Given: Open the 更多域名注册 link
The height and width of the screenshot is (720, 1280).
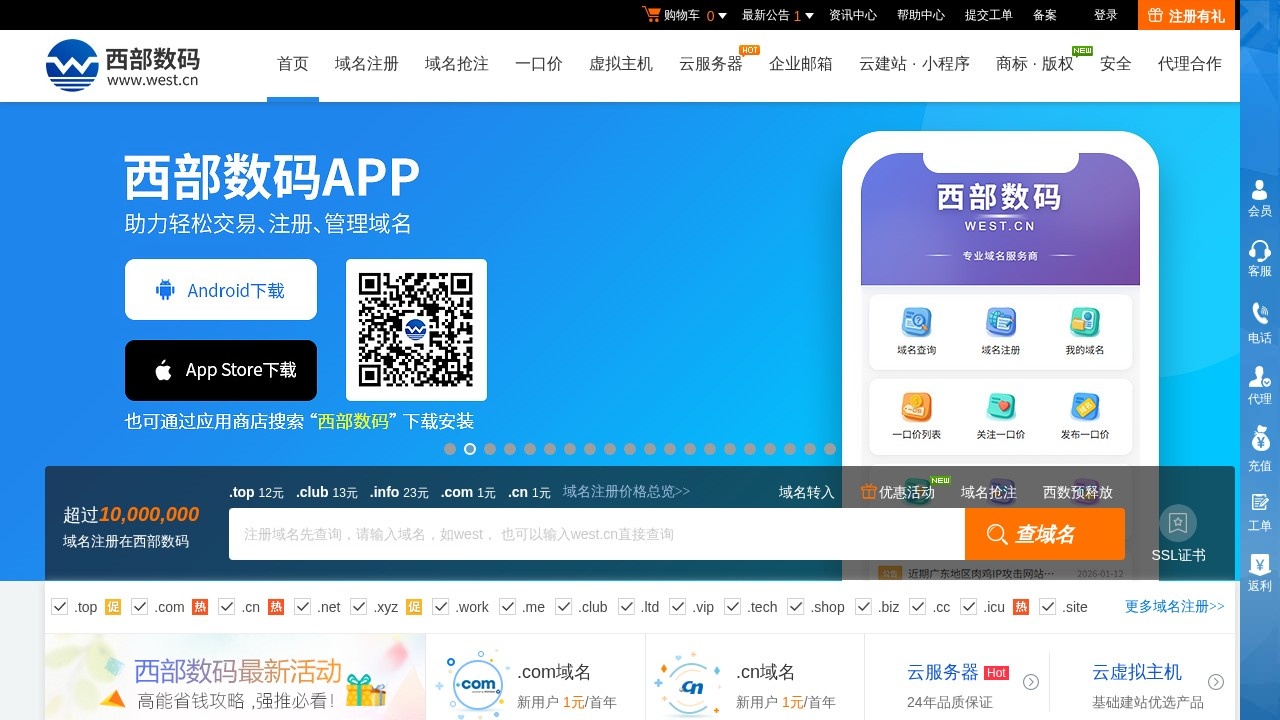Looking at the screenshot, I should [x=1172, y=606].
